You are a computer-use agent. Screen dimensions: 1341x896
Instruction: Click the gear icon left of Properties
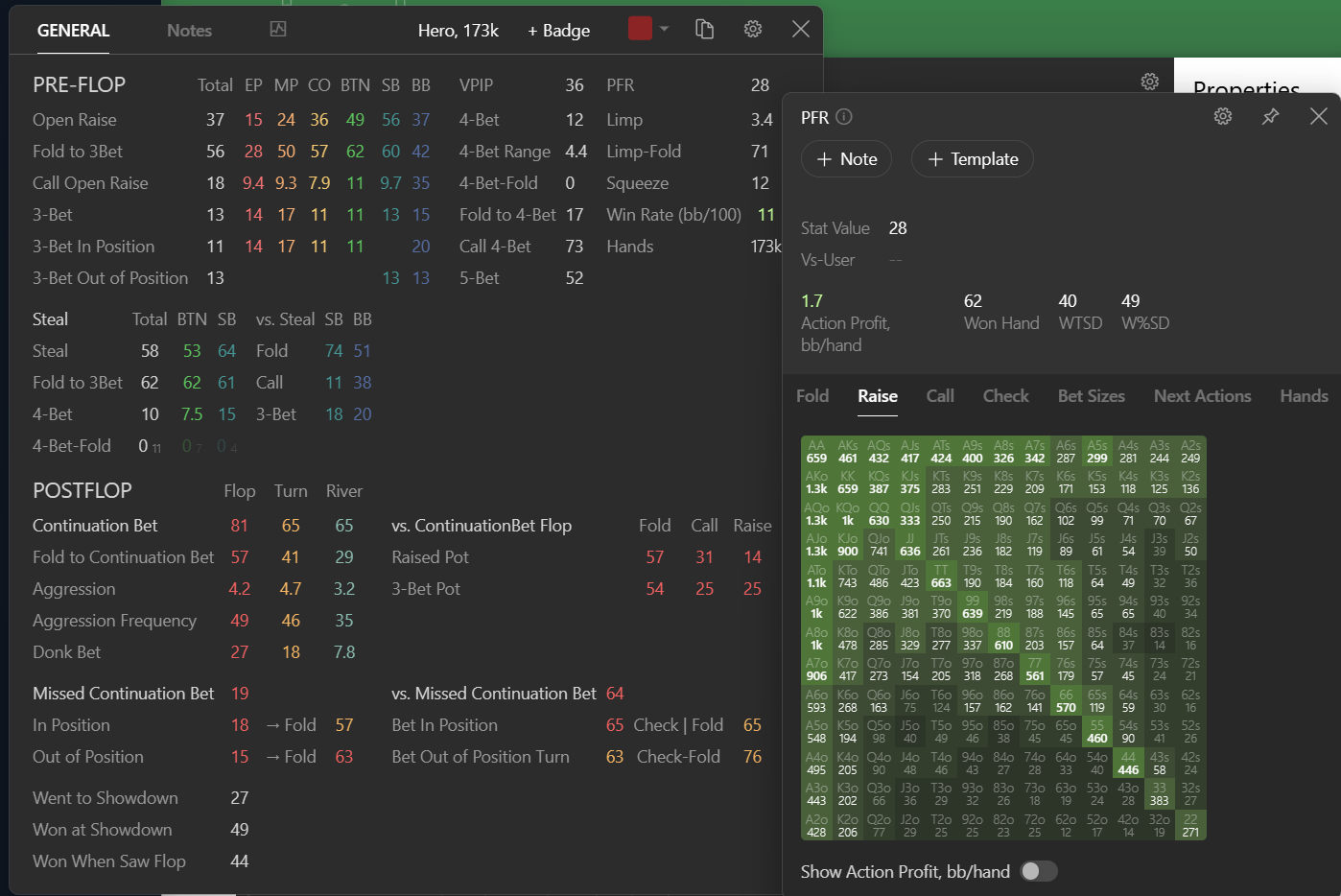(x=1150, y=82)
